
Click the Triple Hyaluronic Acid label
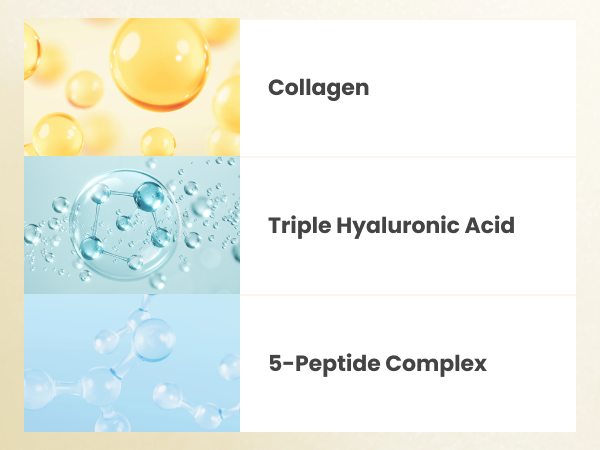391,226
